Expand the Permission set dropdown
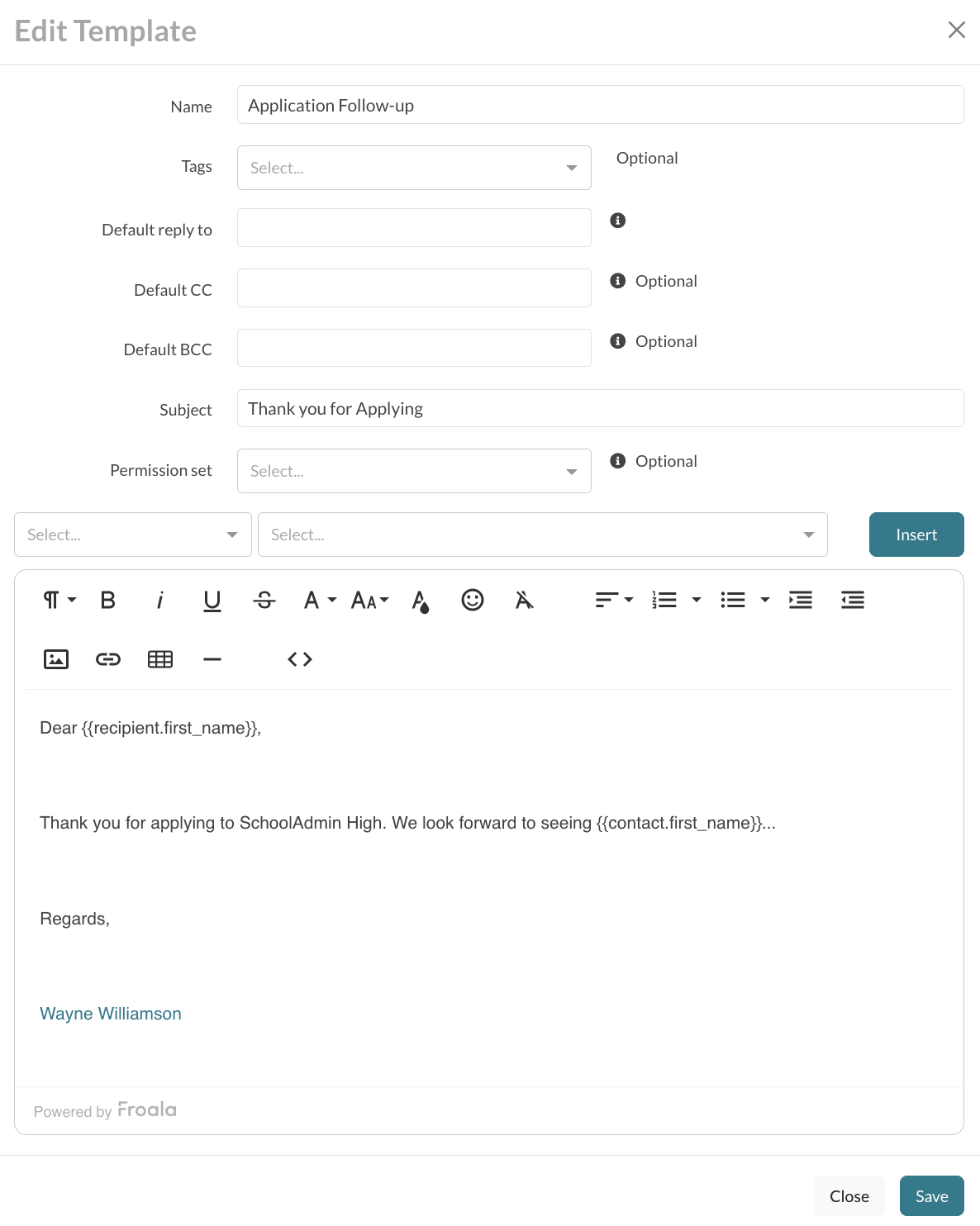Viewport: 980px width, 1226px height. point(414,471)
